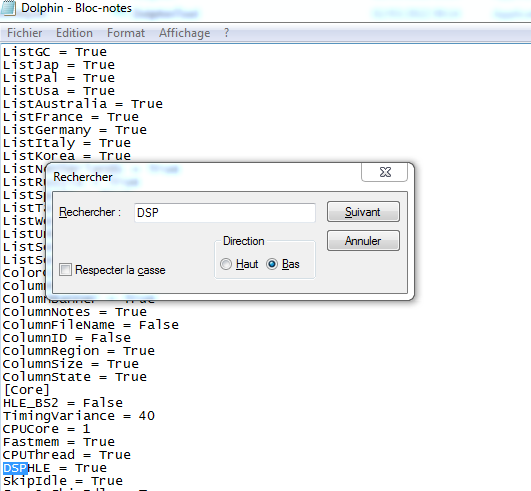Click the Notepad icon in the title bar
The image size is (531, 491).
point(8,7)
